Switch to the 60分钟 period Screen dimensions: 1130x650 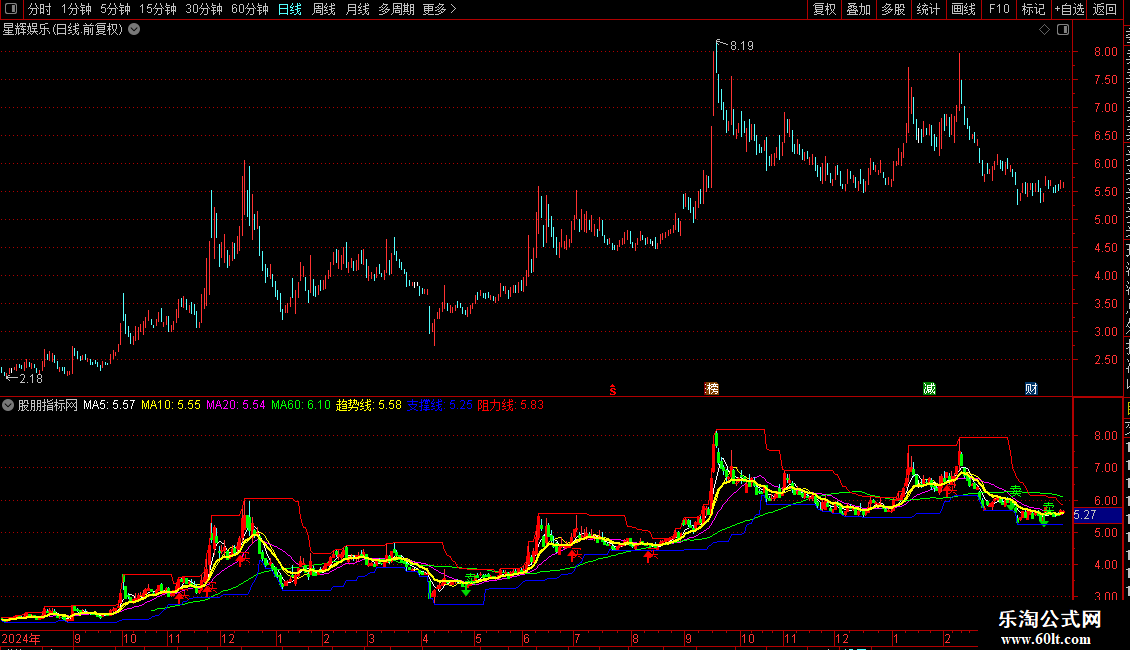pos(250,9)
